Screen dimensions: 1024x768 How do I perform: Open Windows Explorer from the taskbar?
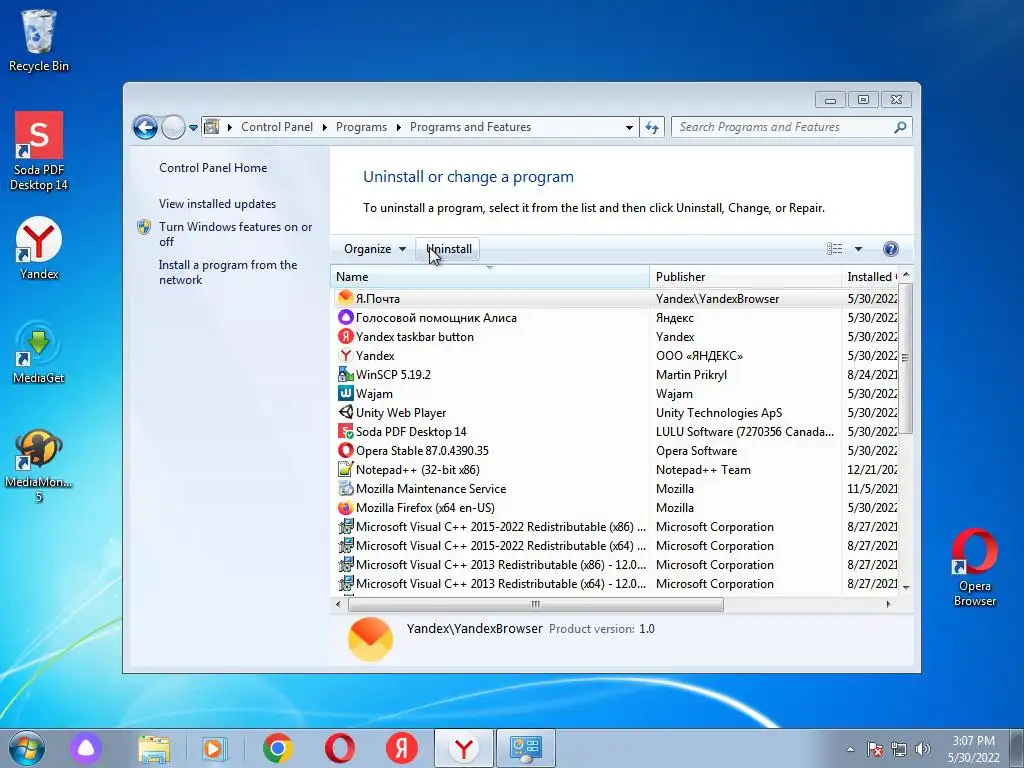point(154,748)
